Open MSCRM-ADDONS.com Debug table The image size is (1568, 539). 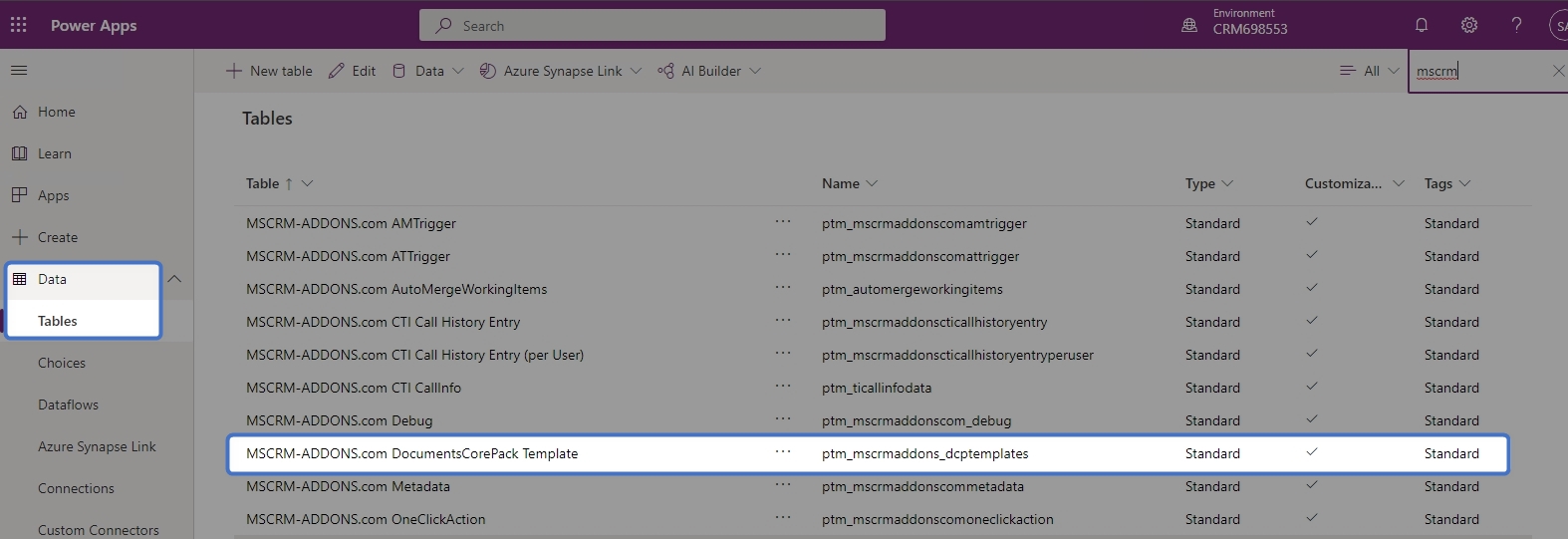pos(339,420)
